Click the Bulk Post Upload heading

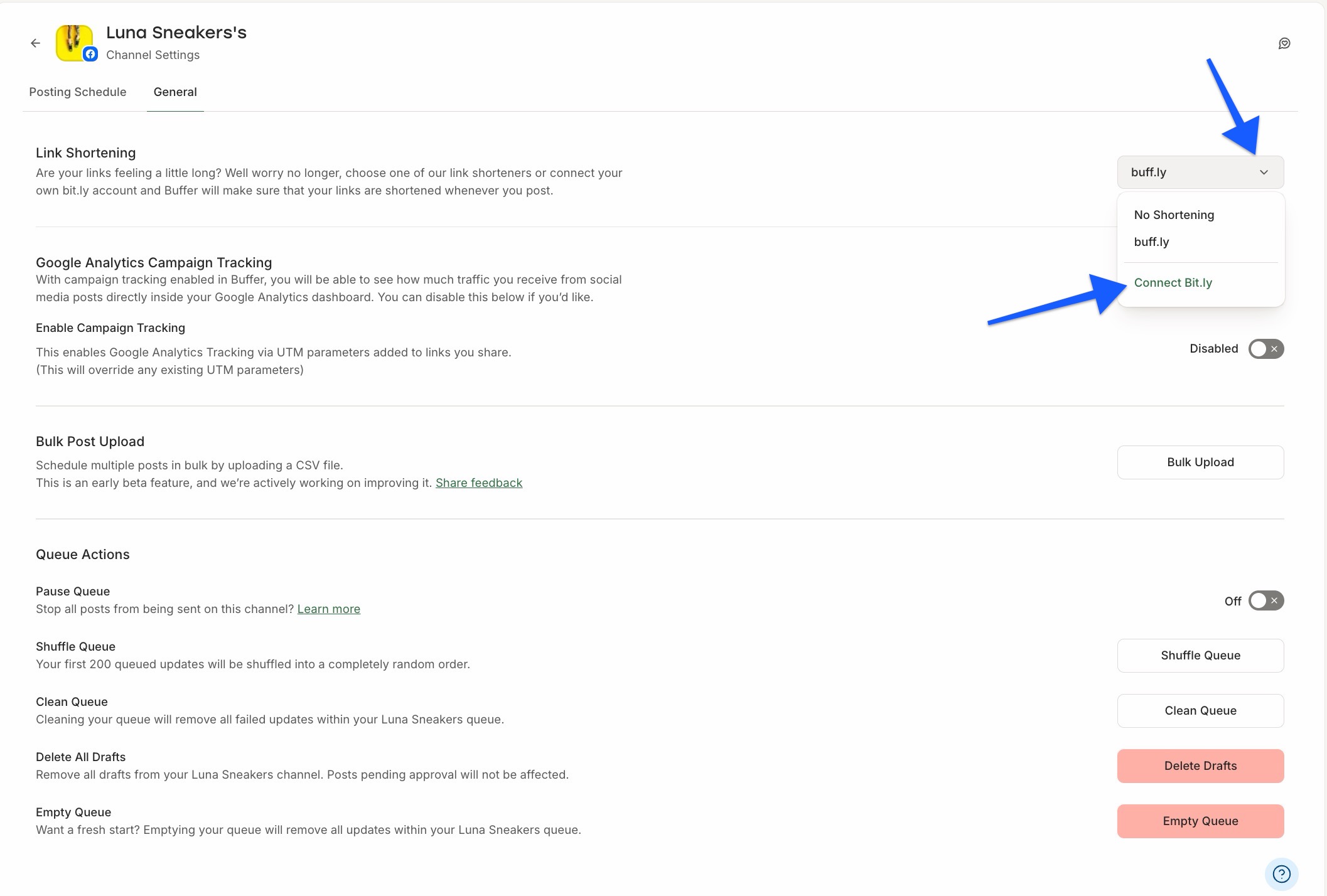tap(90, 441)
